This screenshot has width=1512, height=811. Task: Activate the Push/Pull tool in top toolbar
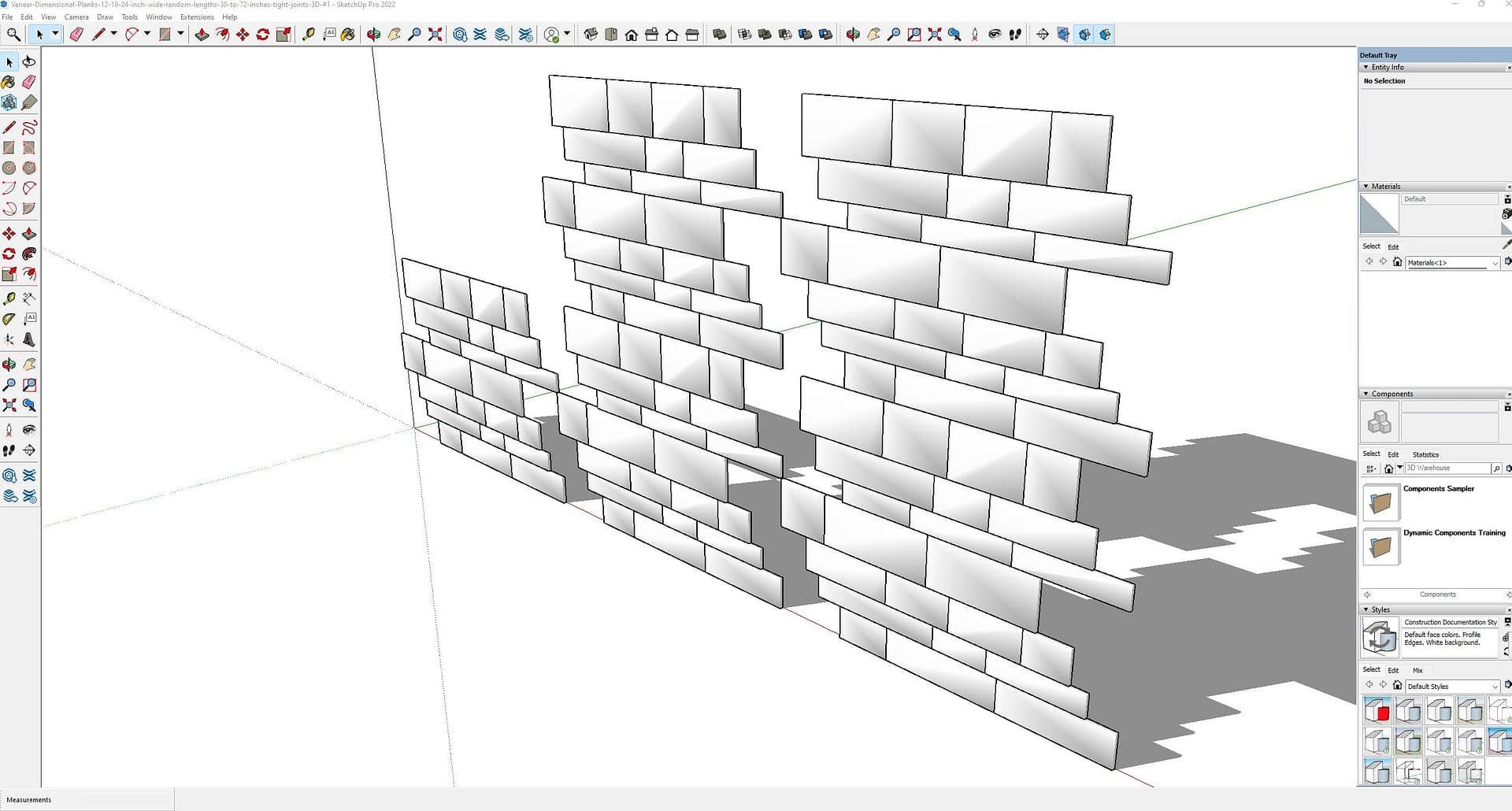(x=202, y=35)
